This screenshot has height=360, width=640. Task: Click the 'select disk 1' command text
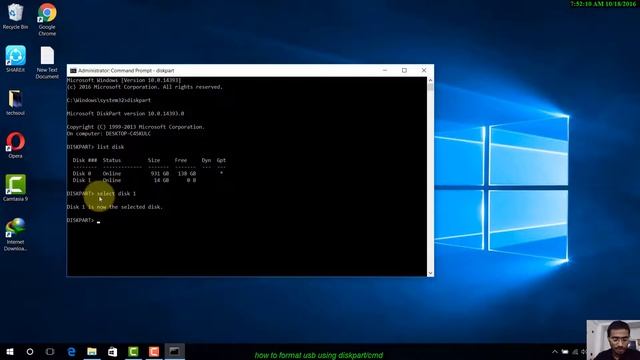click(x=116, y=193)
